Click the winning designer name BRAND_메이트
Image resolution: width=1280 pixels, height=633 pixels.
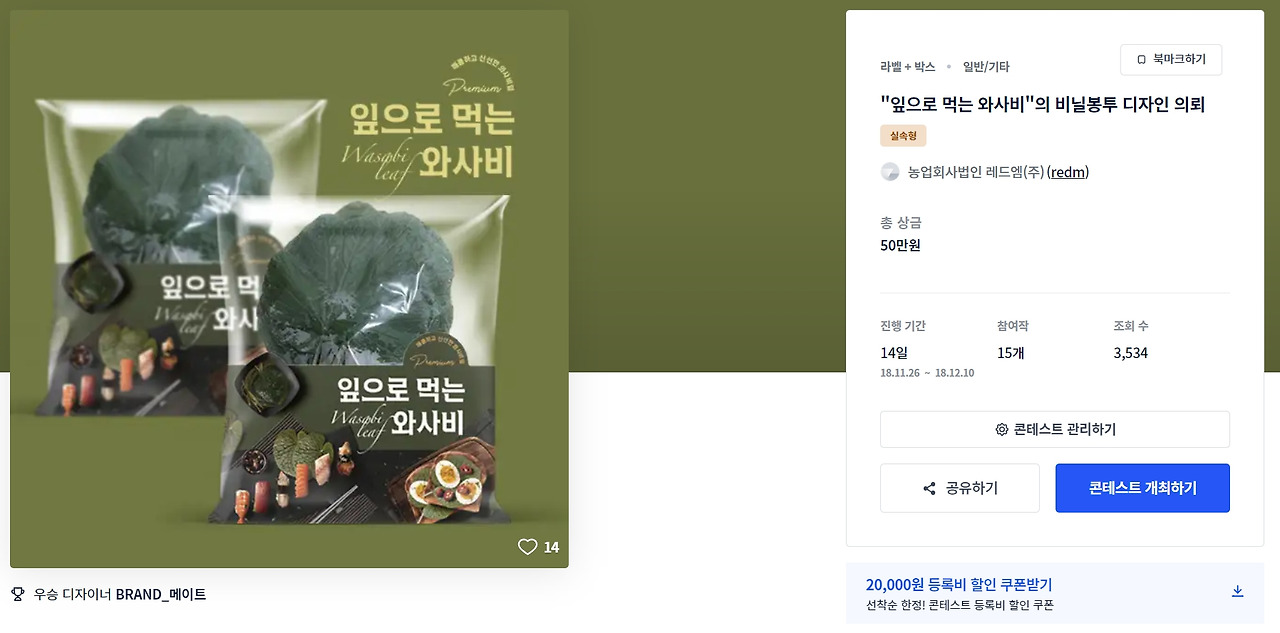point(161,594)
